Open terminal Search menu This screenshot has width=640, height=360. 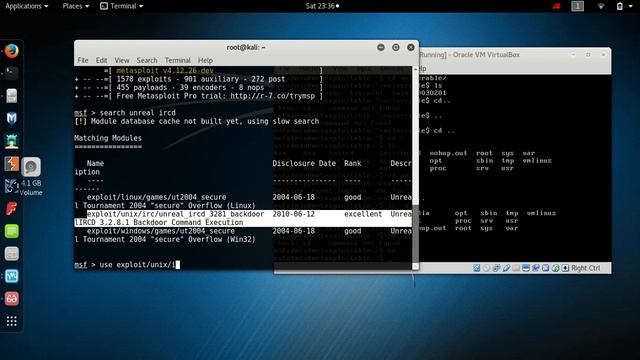pyautogui.click(x=147, y=60)
